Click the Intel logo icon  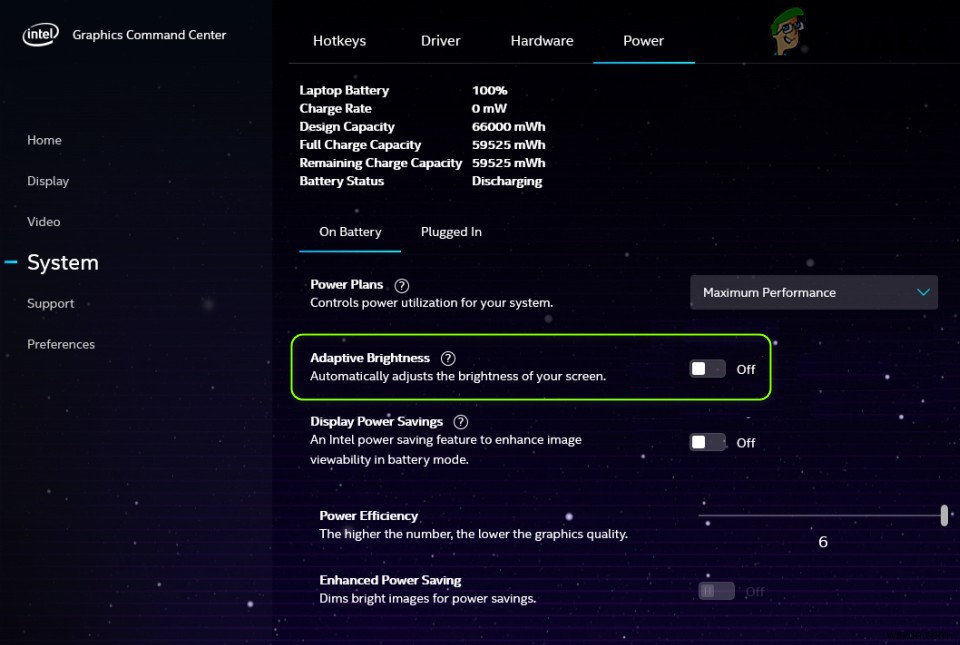[41, 36]
